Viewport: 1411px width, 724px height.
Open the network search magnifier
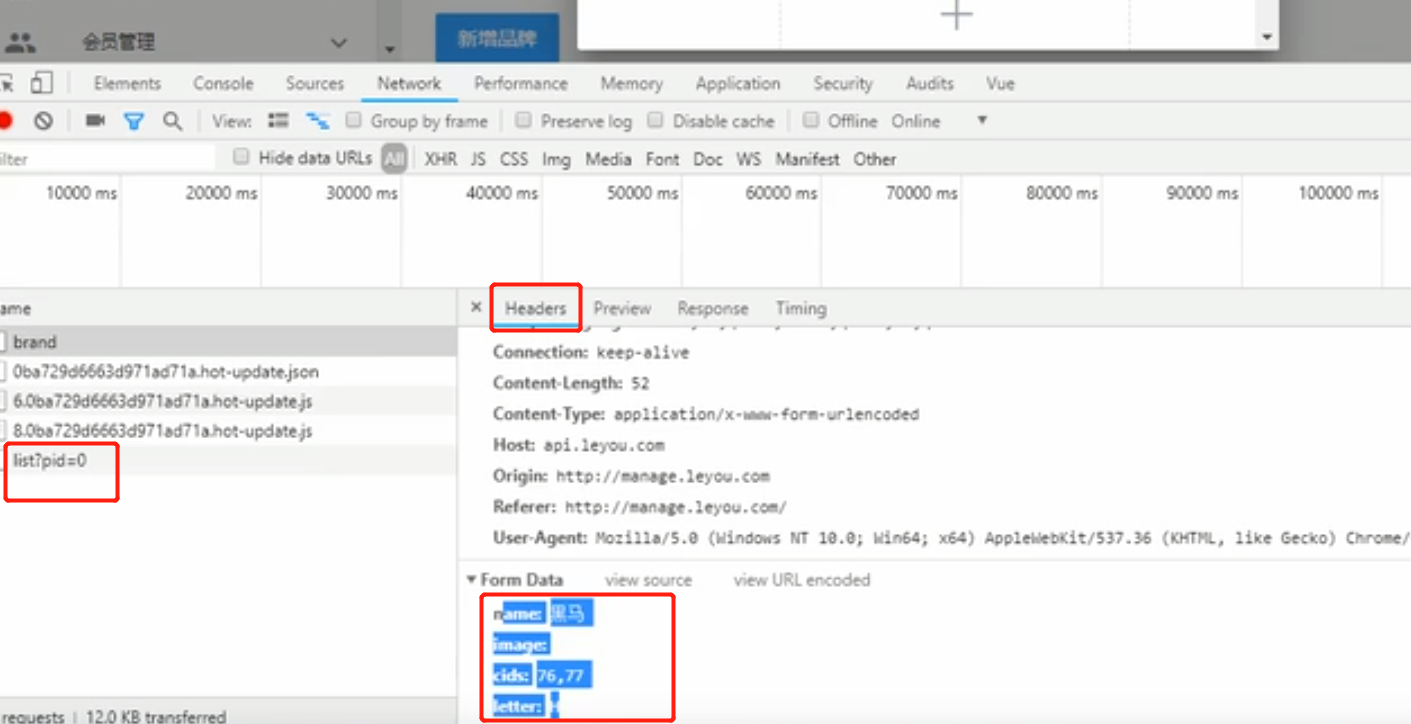172,121
